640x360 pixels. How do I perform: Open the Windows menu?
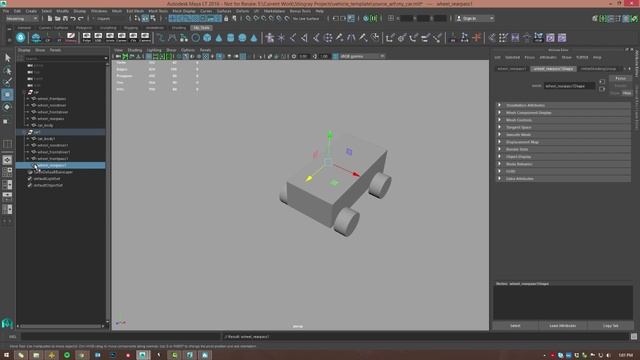point(99,11)
